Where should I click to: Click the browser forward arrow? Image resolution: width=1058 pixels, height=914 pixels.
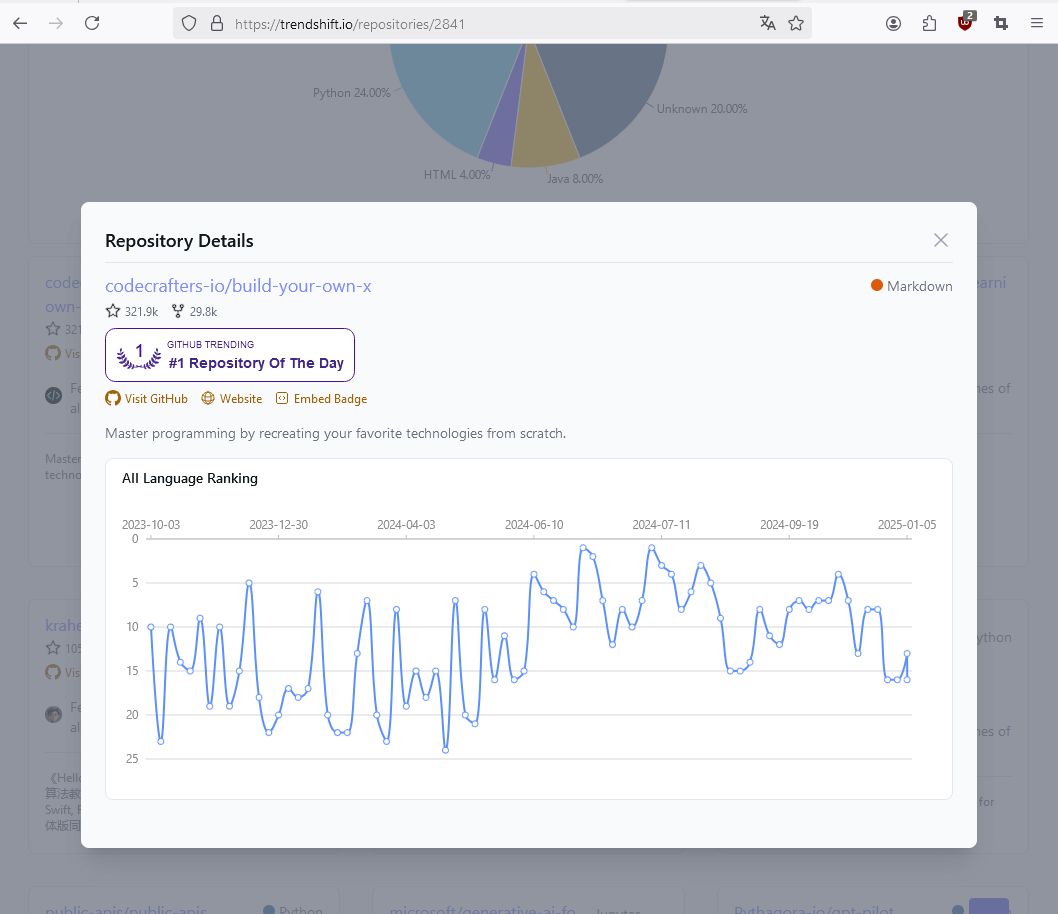(56, 24)
